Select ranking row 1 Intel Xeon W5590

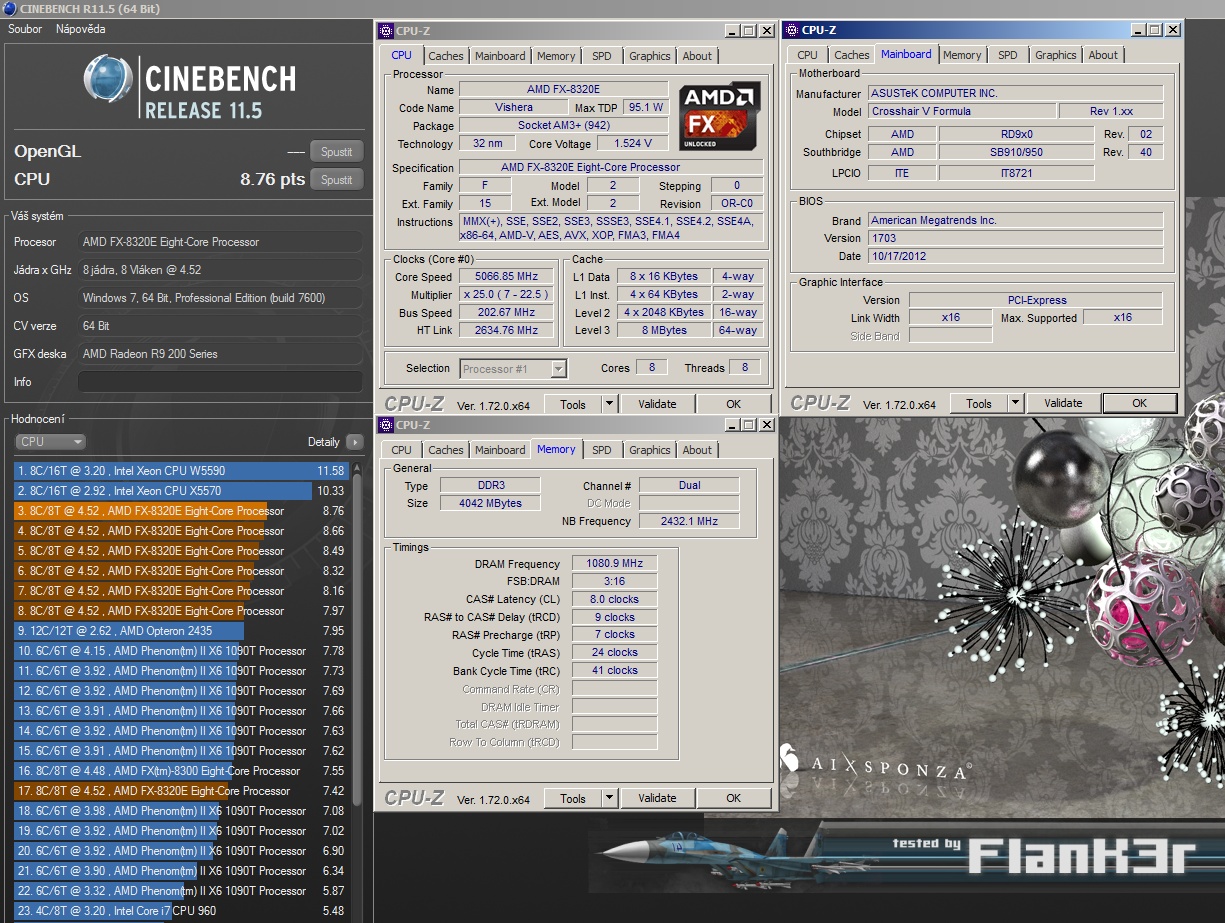point(181,471)
